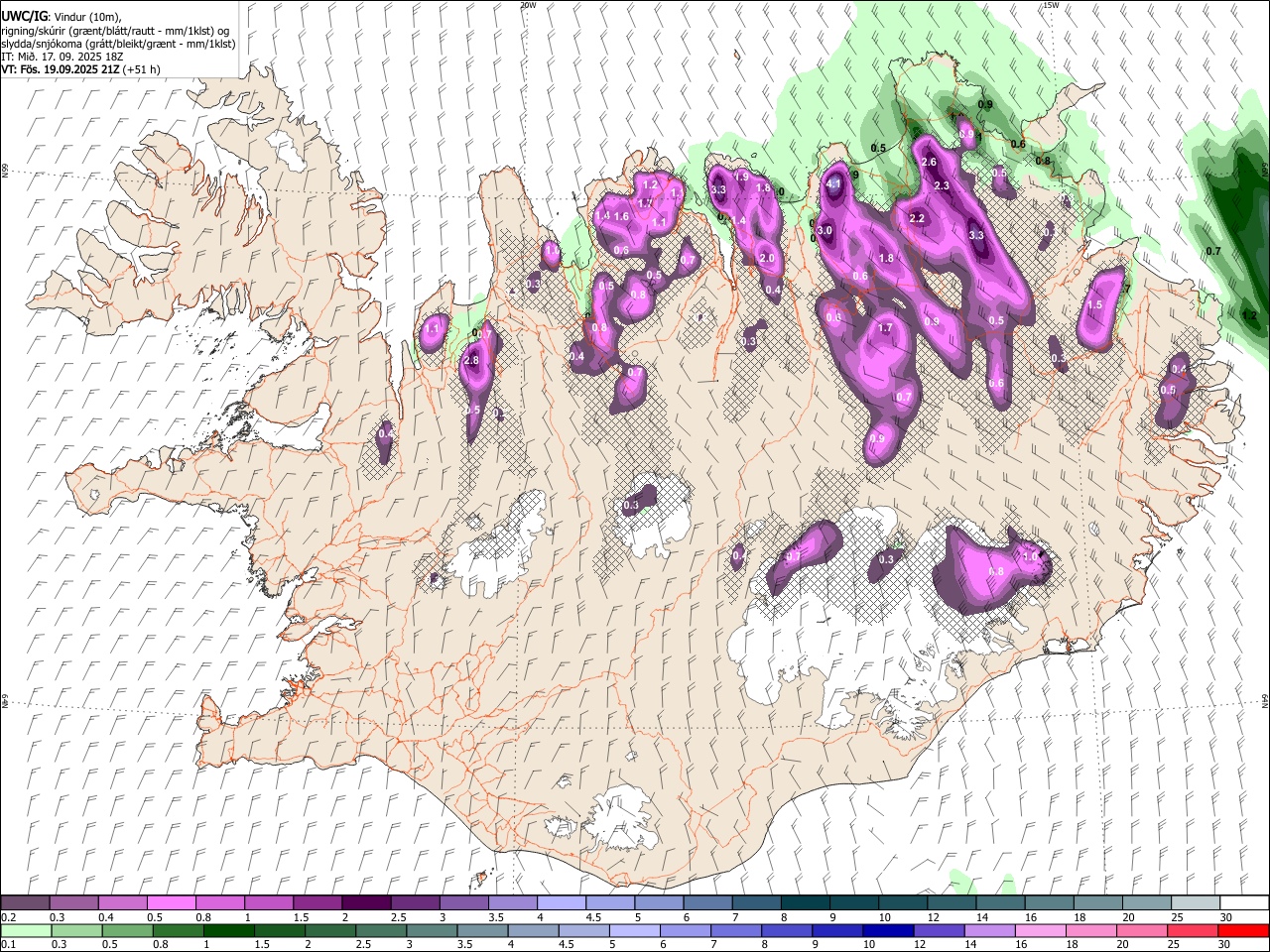Click the light lavender 4 swatch in upper legend row

click(x=560, y=903)
